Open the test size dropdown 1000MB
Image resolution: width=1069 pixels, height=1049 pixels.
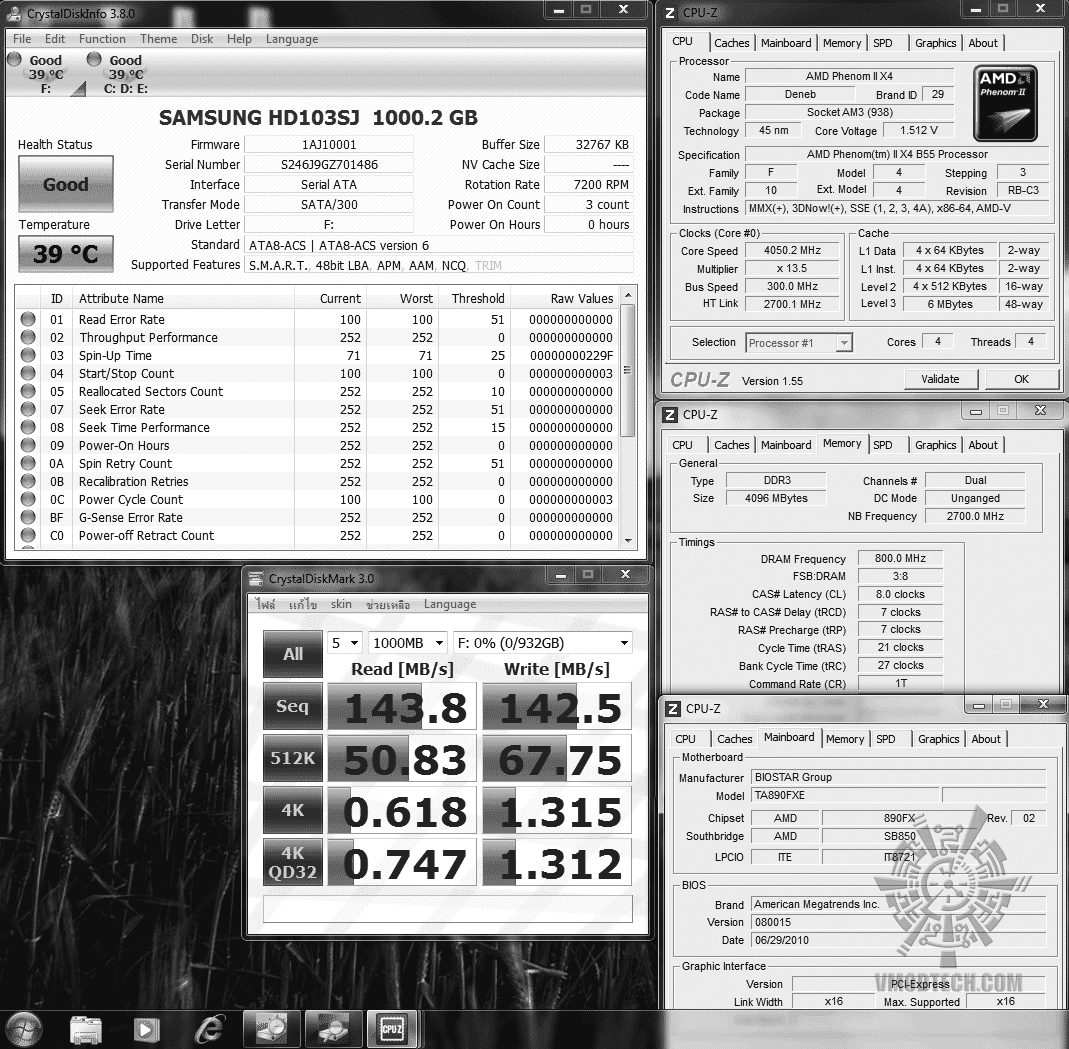408,643
